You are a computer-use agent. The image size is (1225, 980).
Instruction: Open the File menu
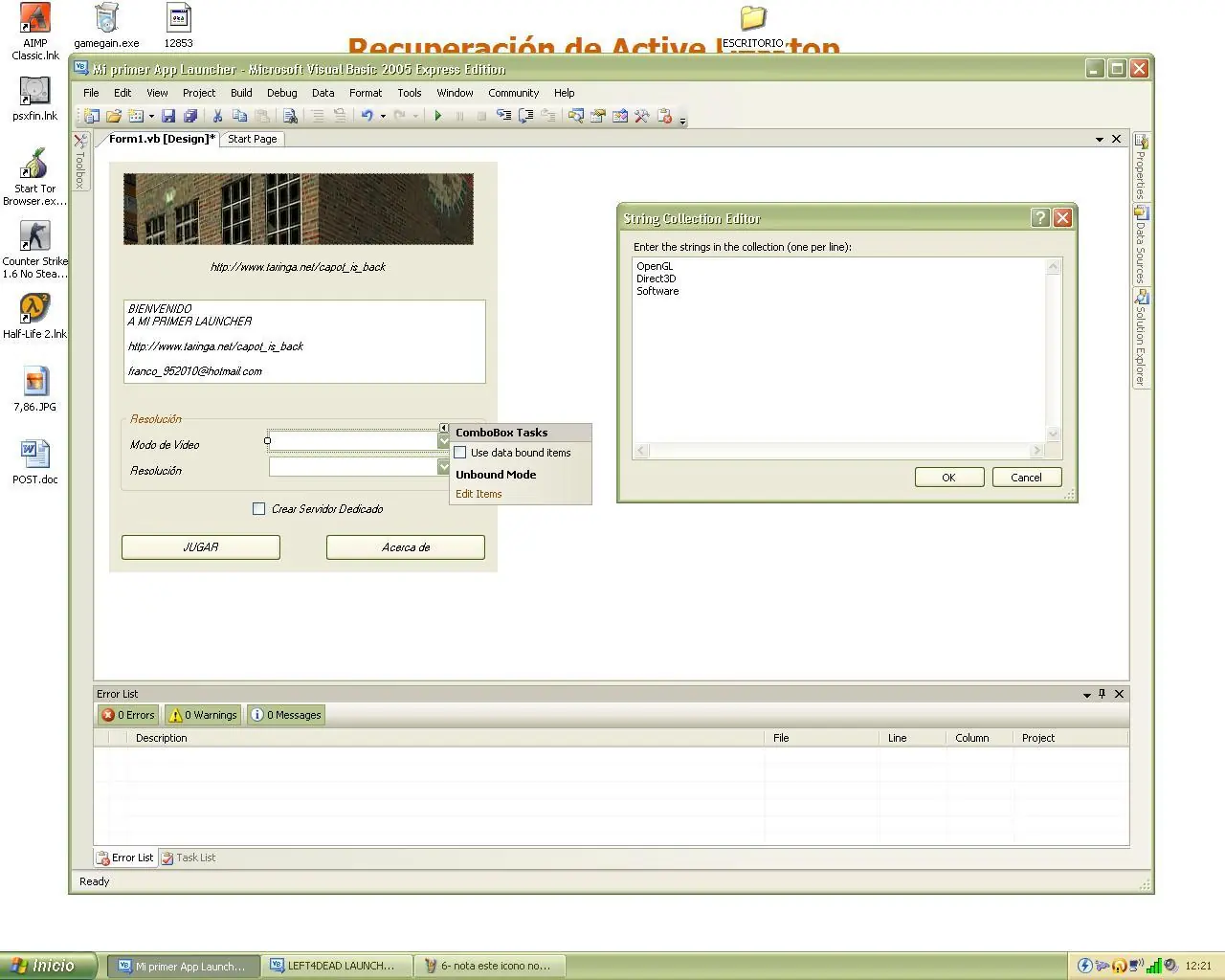[91, 93]
